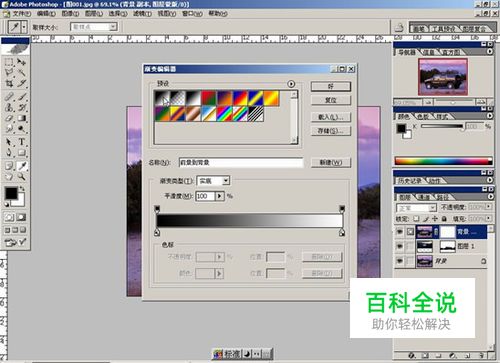Viewport: 500px width, 363px height.
Task: Select the Type tool in toolbox
Action: [22, 142]
